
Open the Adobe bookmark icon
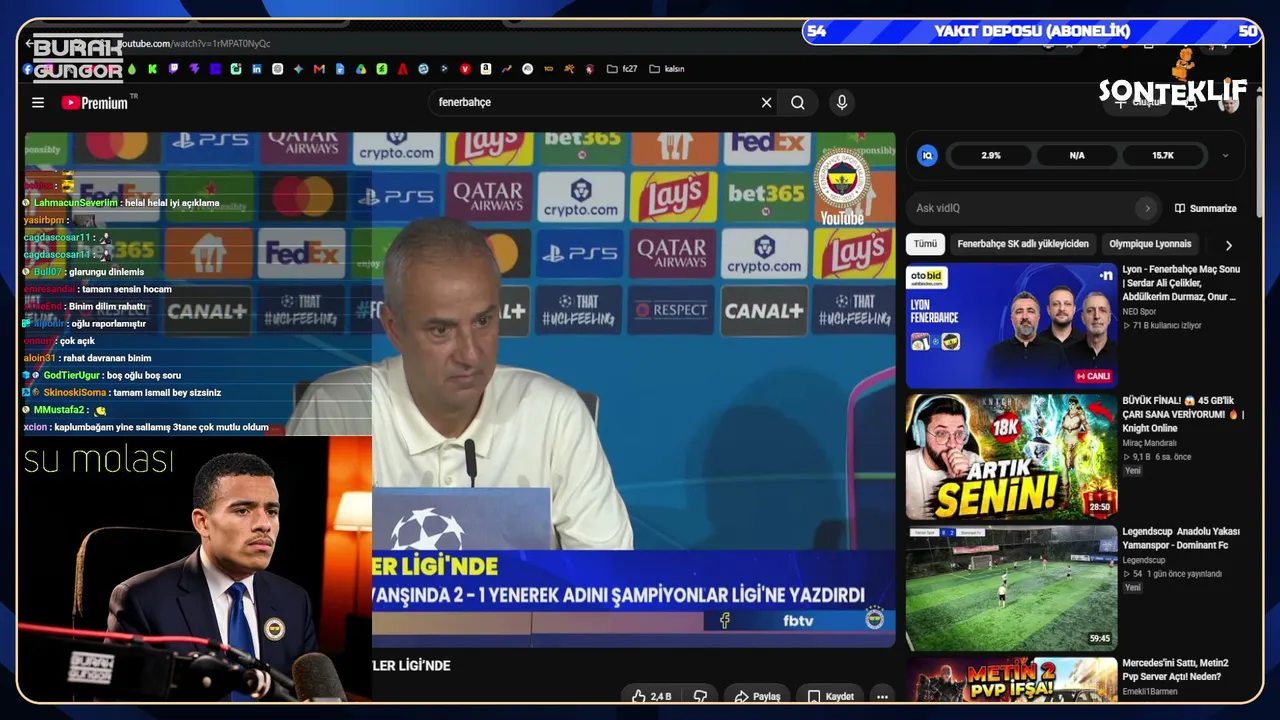tap(402, 69)
